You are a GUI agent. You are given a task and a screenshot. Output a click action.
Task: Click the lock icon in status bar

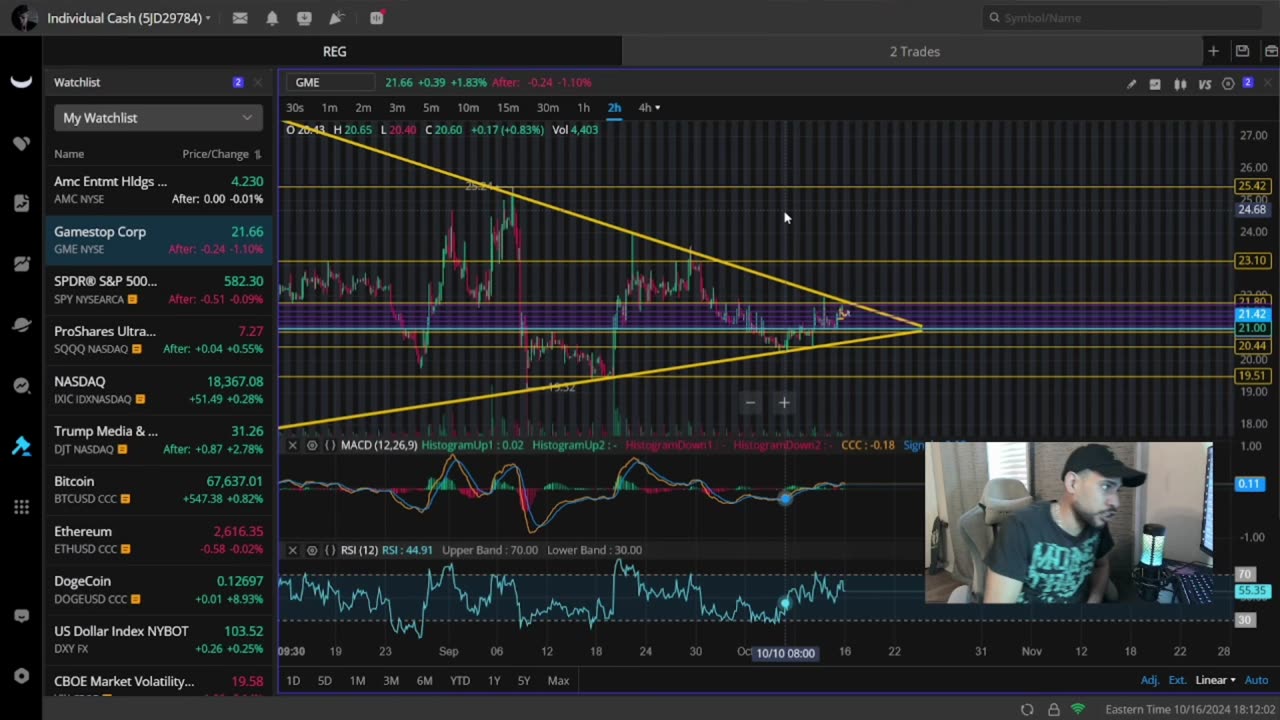(x=1053, y=709)
